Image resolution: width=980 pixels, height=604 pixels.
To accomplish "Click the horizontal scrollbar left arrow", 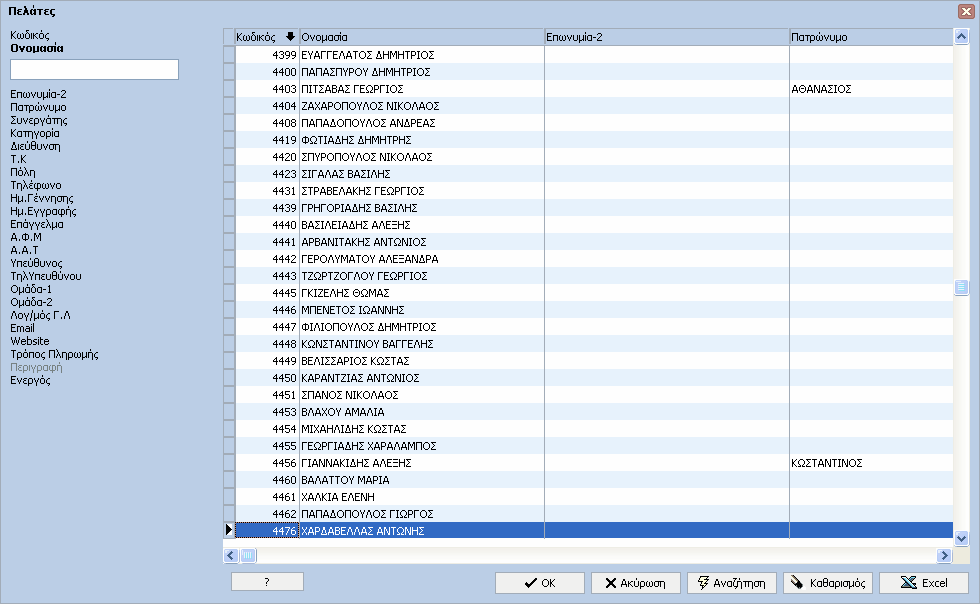I will (x=231, y=555).
